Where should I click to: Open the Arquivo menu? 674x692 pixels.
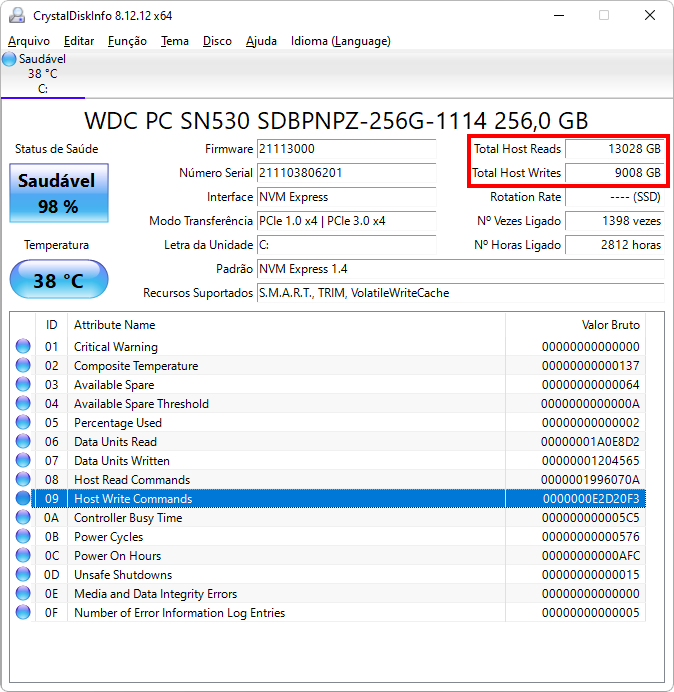click(29, 41)
